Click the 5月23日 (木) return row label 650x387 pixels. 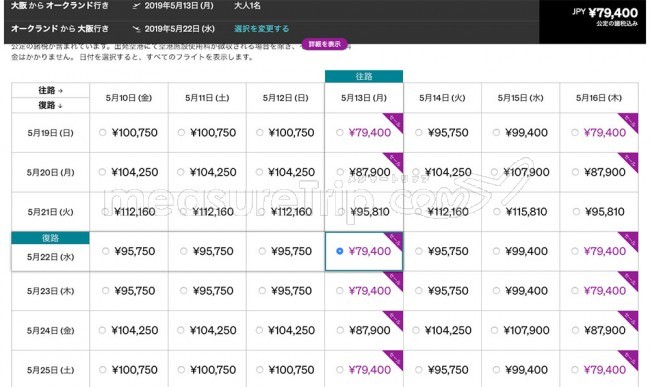(x=51, y=291)
